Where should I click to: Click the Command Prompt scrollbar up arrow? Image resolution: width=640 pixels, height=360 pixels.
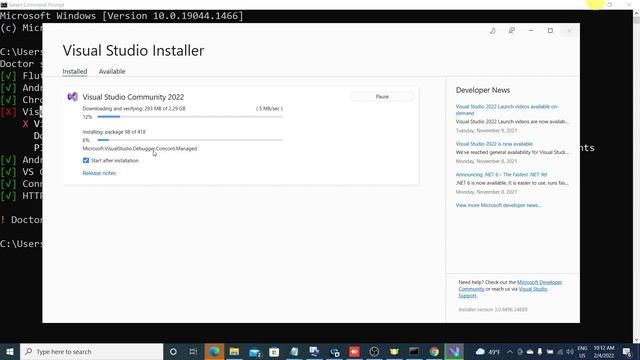636,14
